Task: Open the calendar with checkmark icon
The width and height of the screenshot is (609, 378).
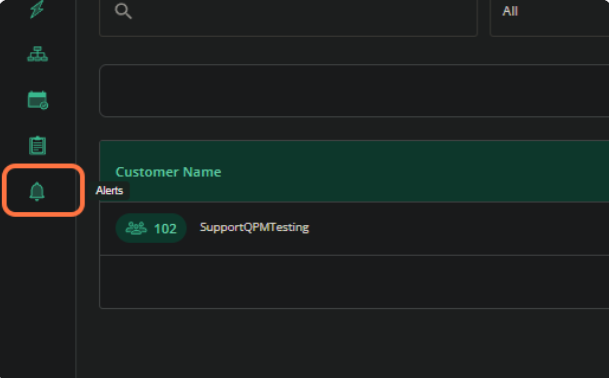Action: pyautogui.click(x=38, y=100)
